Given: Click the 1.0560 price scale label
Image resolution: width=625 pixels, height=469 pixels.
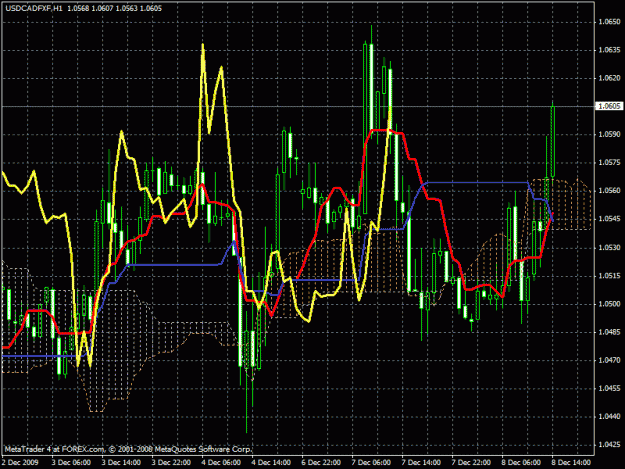Looking at the screenshot, I should pyautogui.click(x=609, y=190).
